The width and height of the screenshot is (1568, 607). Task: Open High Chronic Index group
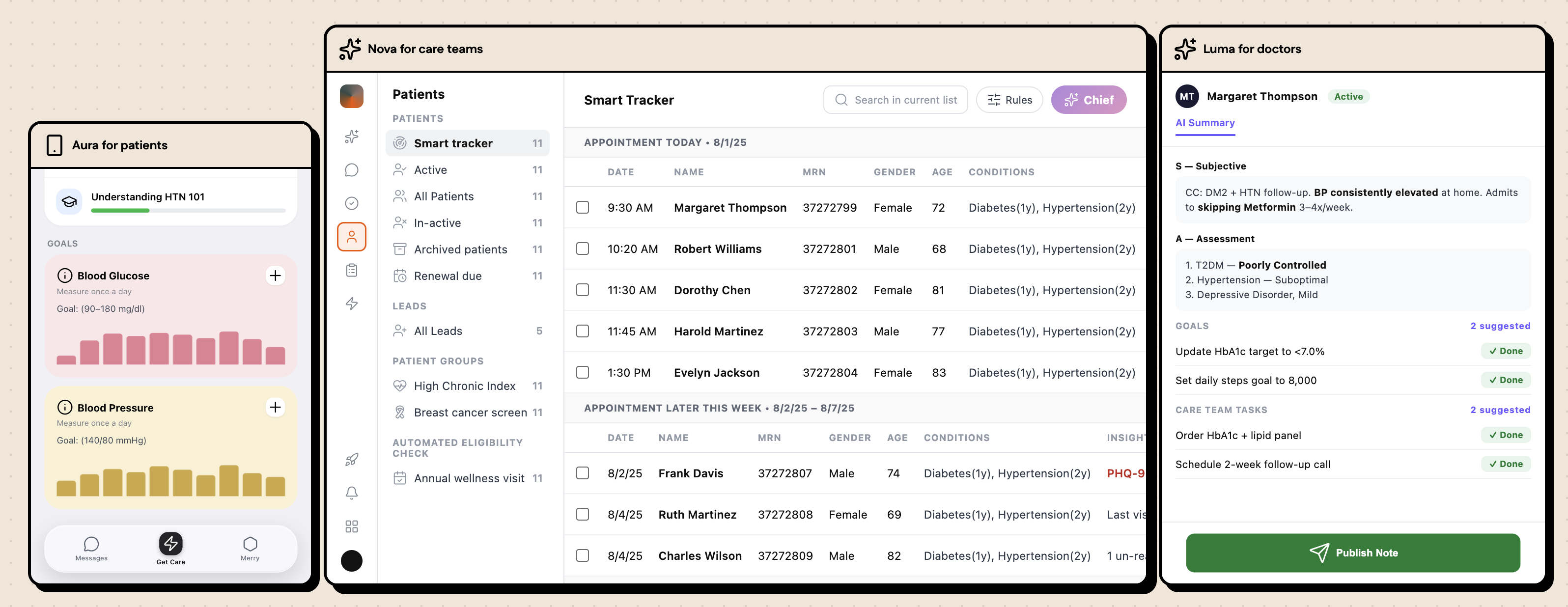[x=468, y=386]
